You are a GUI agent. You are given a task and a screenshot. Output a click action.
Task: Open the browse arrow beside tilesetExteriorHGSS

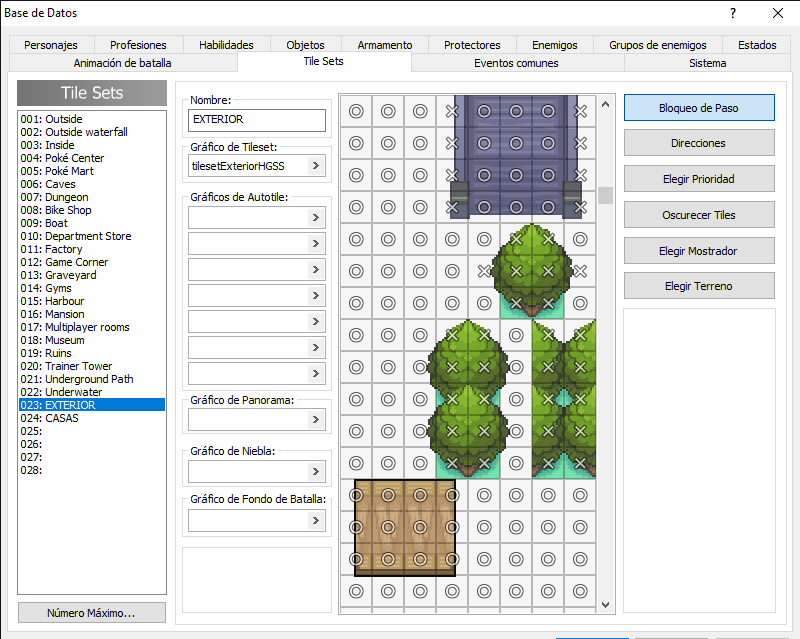(316, 166)
